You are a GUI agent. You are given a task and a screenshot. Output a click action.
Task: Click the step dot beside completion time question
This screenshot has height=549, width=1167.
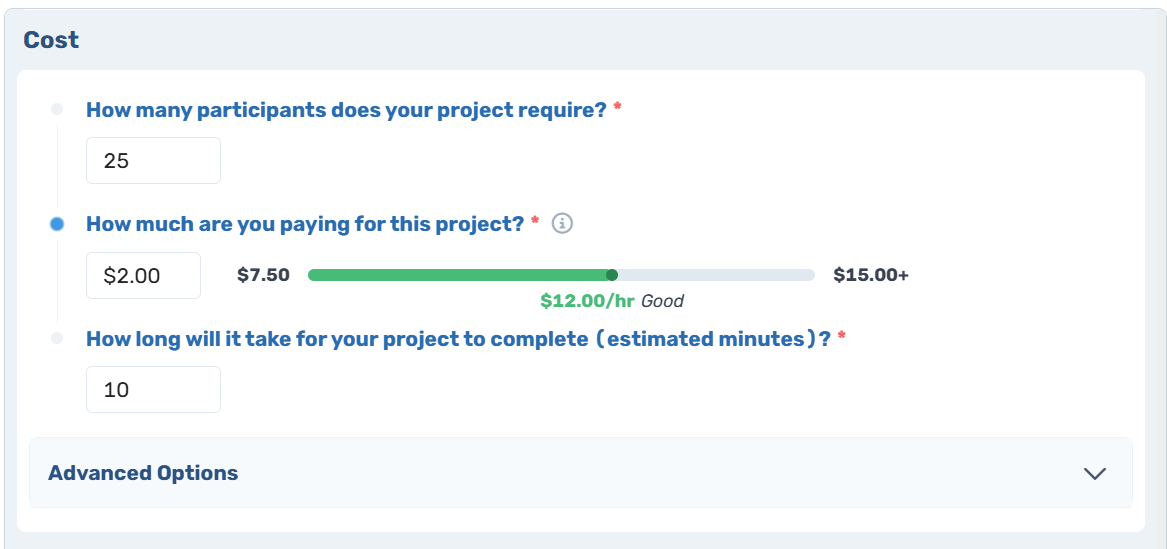pyautogui.click(x=57, y=338)
